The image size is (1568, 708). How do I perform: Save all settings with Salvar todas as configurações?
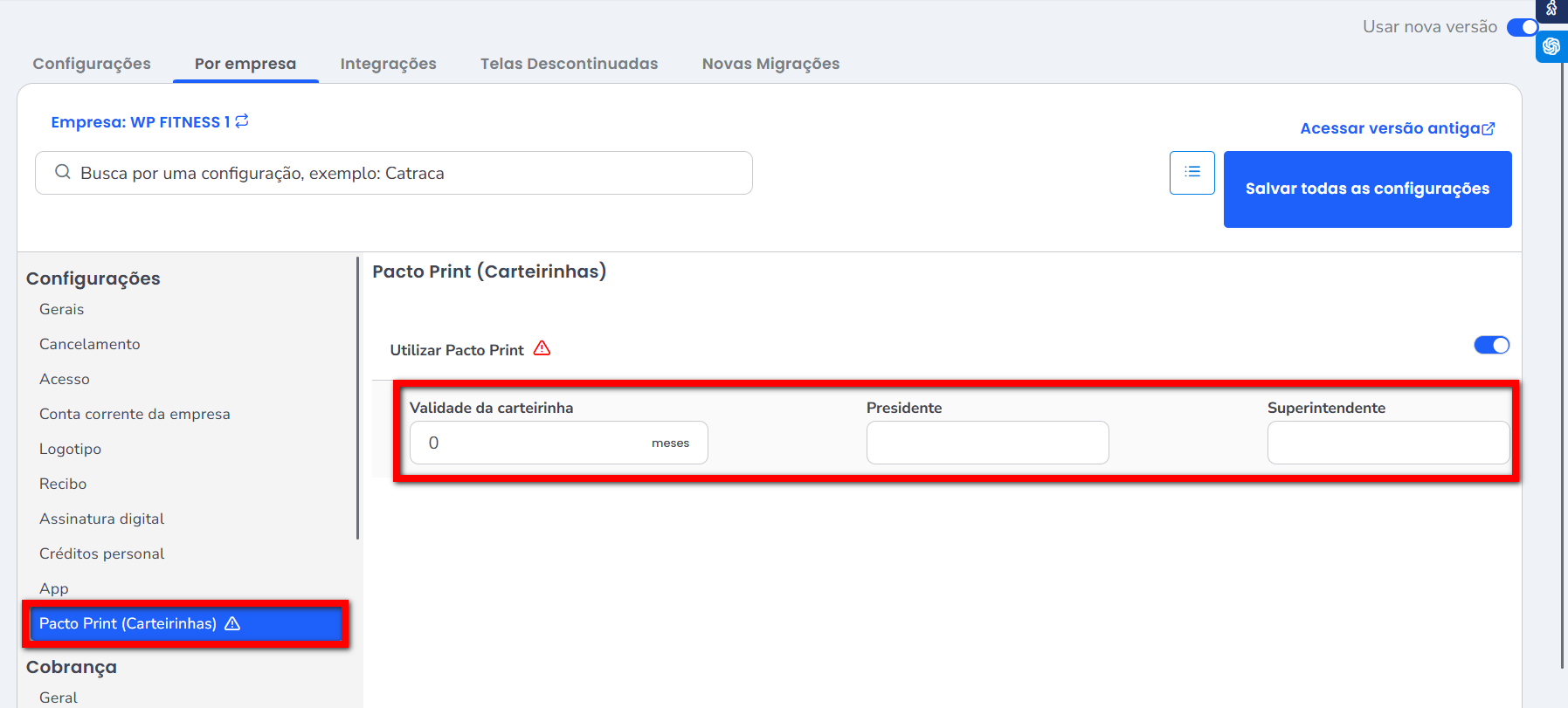(1367, 189)
